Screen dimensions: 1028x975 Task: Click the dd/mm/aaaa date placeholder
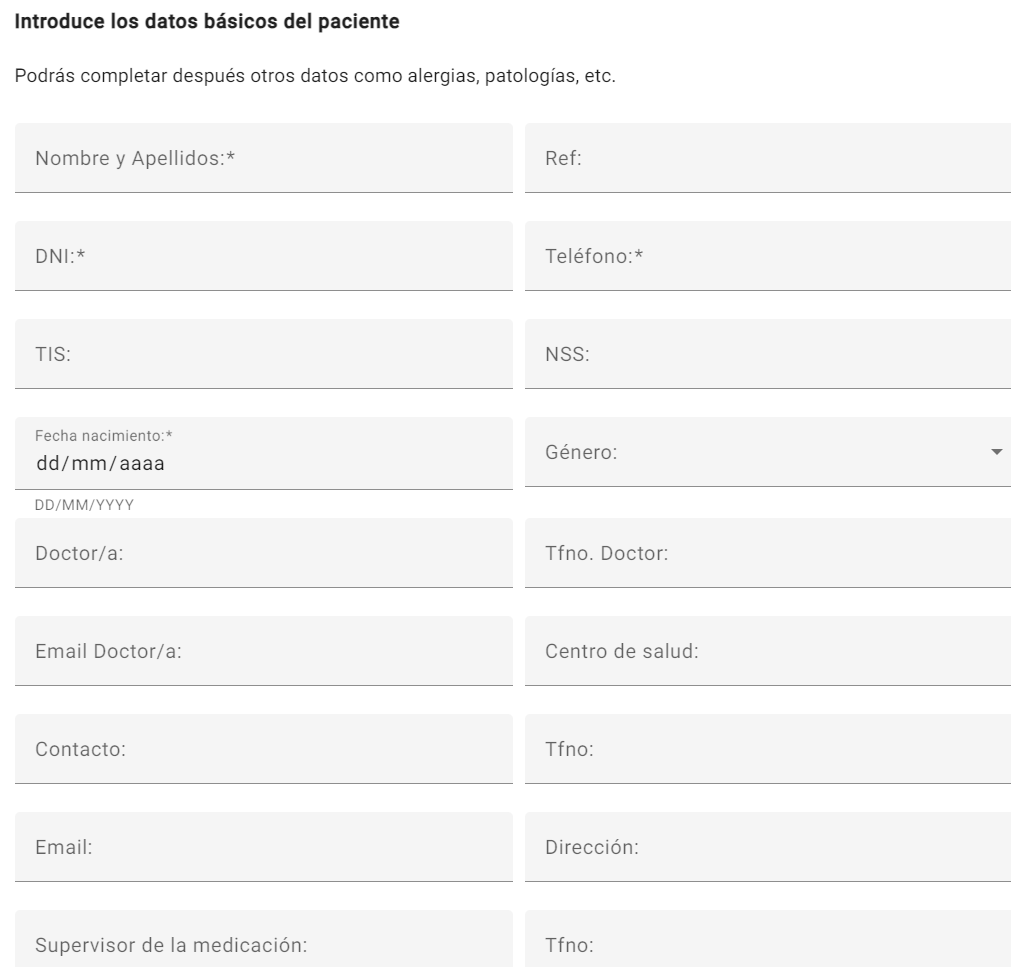[100, 463]
